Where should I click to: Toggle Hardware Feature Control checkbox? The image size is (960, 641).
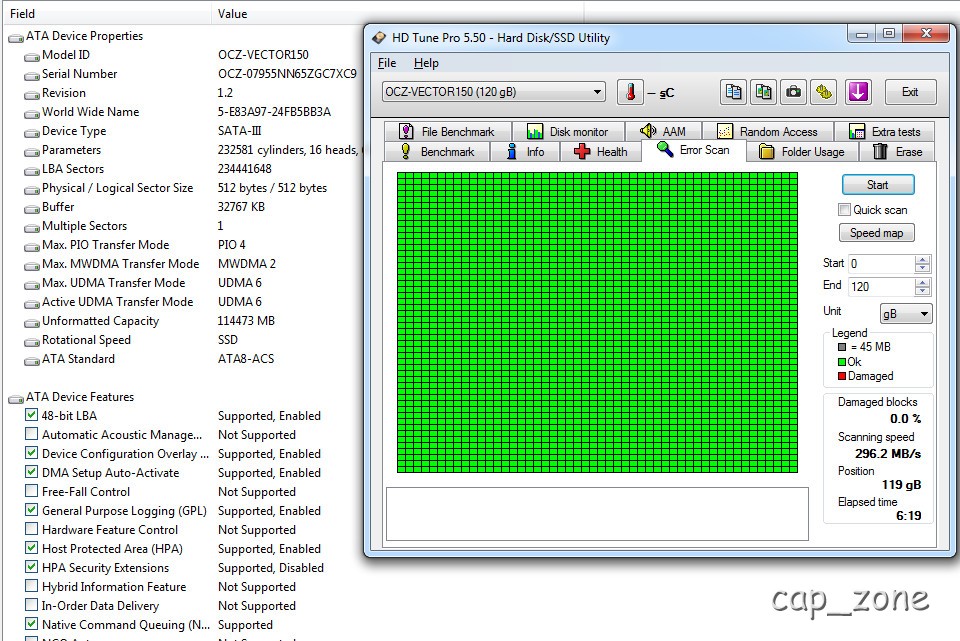point(31,529)
